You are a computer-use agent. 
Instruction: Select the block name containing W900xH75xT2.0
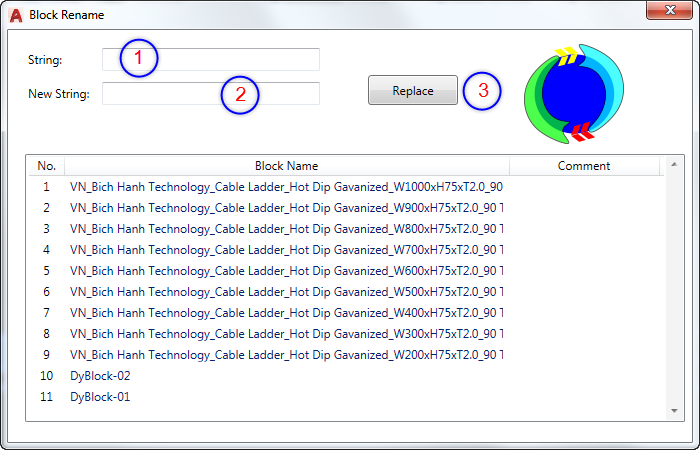[286, 208]
